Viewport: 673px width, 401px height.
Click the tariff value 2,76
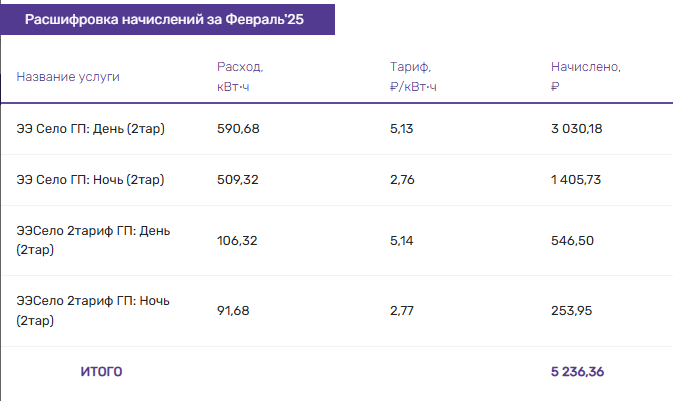tap(402, 180)
